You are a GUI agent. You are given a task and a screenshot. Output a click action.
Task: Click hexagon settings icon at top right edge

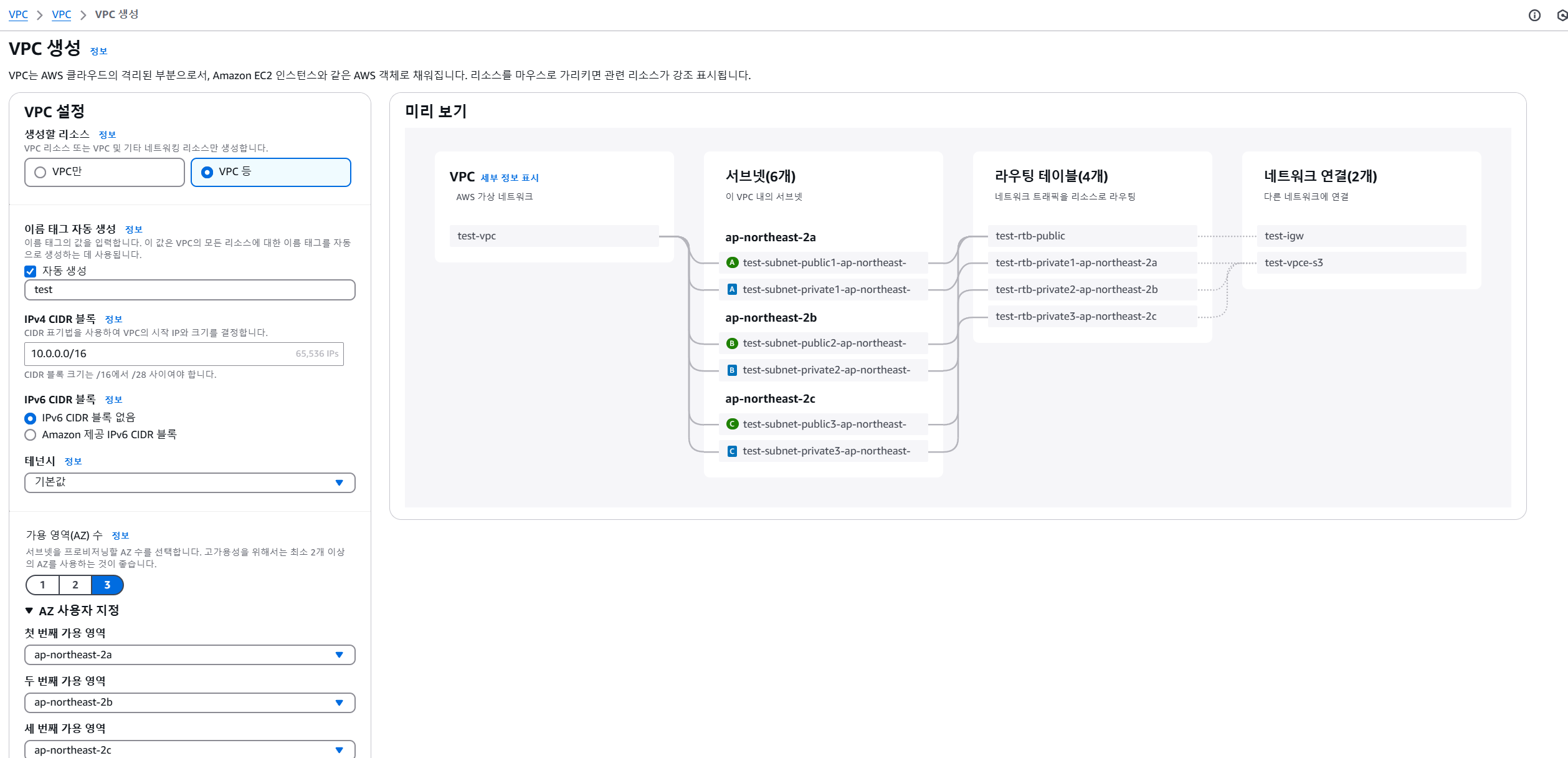[1562, 16]
